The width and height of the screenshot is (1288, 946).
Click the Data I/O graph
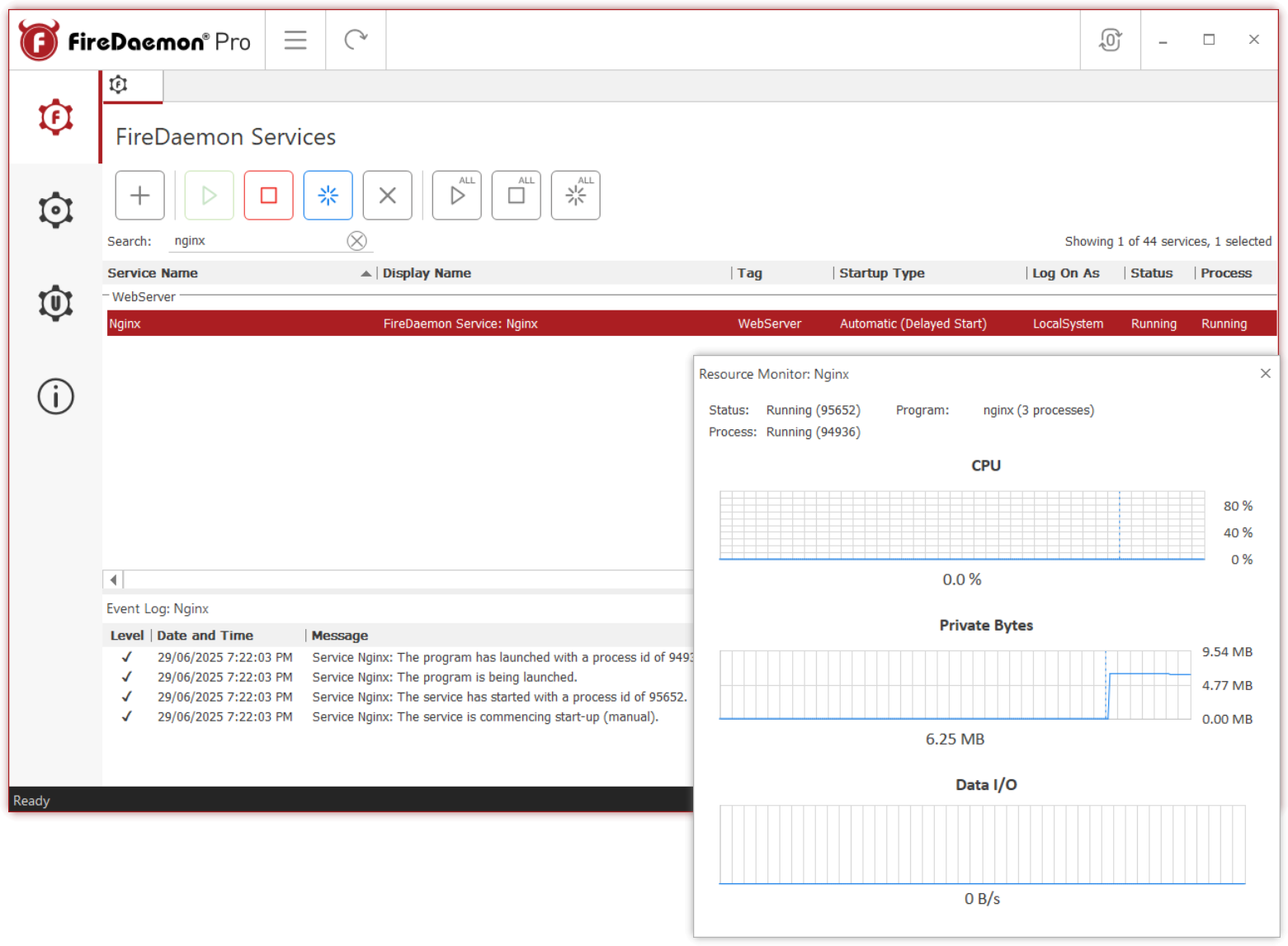[982, 844]
